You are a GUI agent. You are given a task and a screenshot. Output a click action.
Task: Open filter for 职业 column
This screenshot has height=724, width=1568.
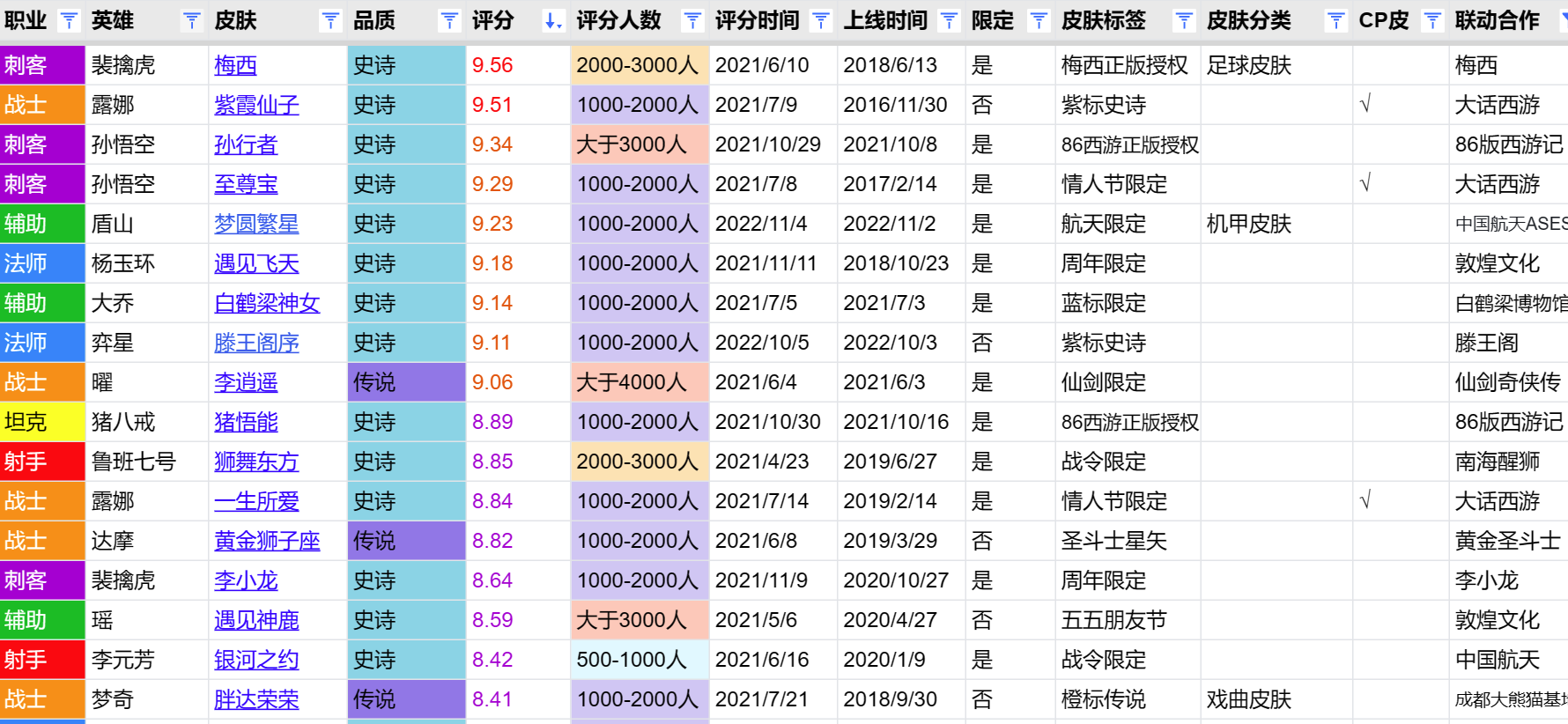[x=69, y=20]
